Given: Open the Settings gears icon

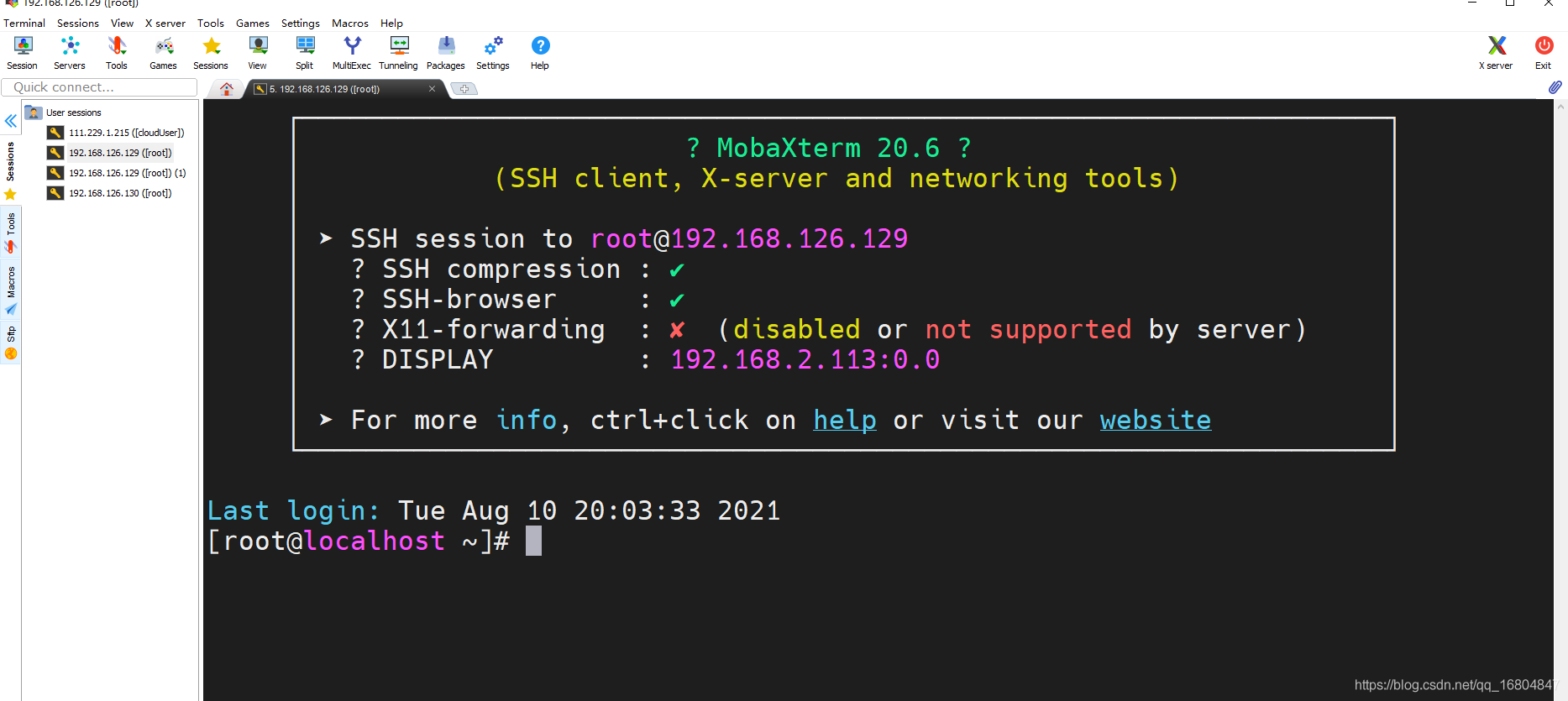Looking at the screenshot, I should pos(493,53).
